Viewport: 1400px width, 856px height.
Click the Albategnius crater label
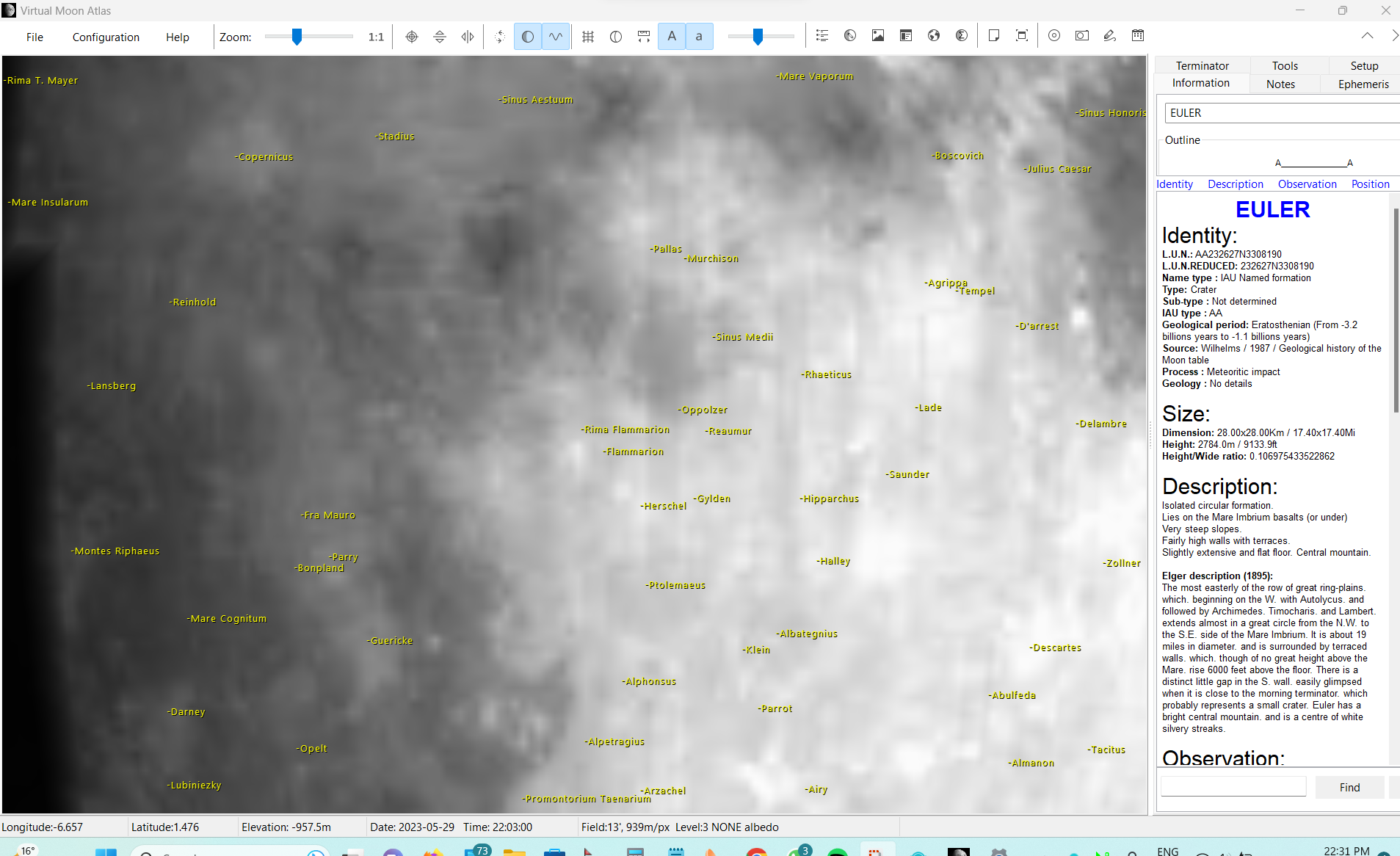[x=808, y=634]
